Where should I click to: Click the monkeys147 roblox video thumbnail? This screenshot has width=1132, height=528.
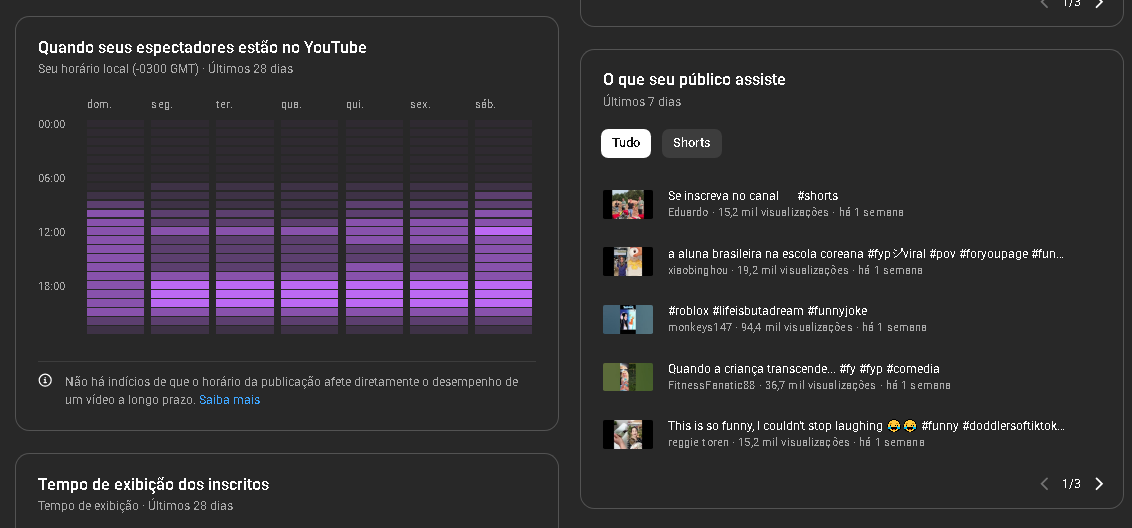[628, 319]
